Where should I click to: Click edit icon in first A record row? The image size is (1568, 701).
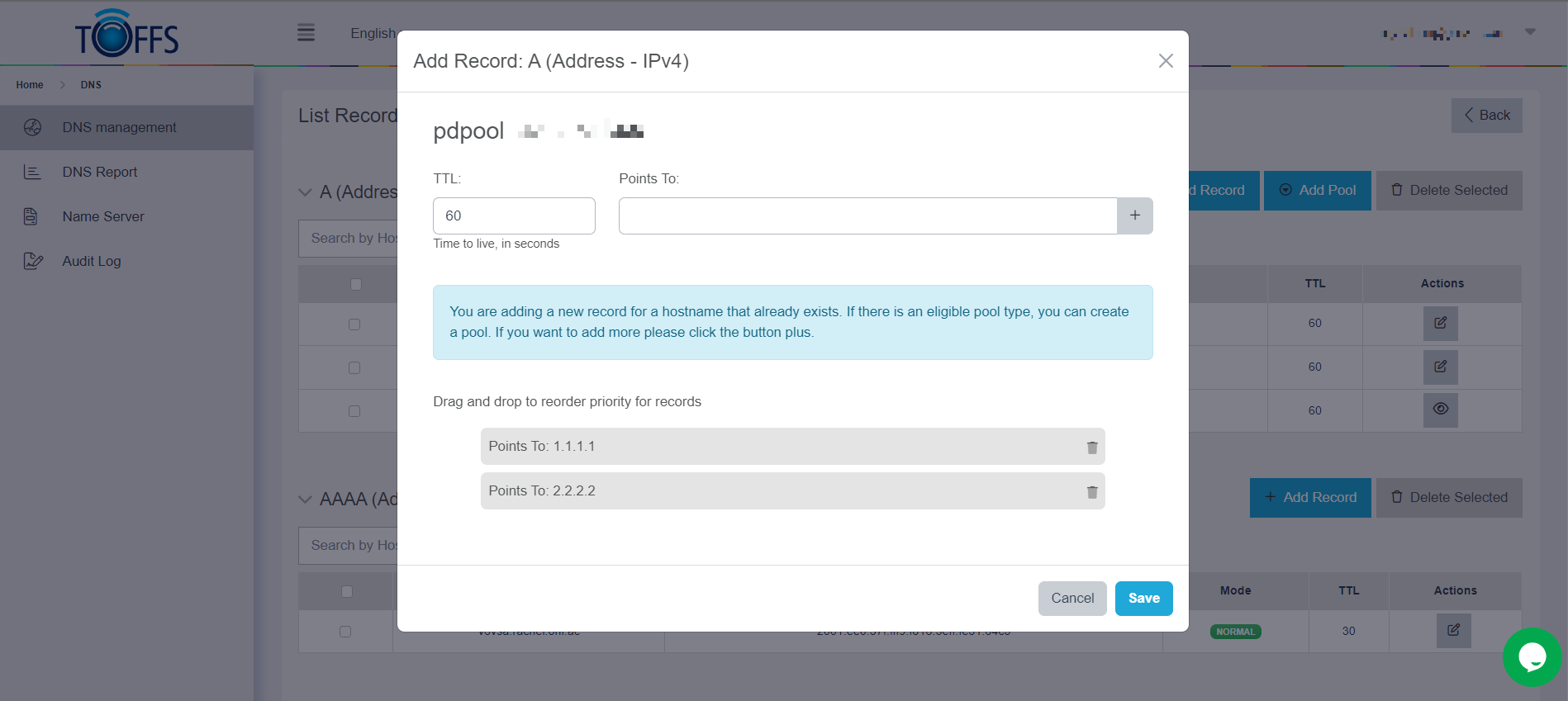click(x=1440, y=323)
